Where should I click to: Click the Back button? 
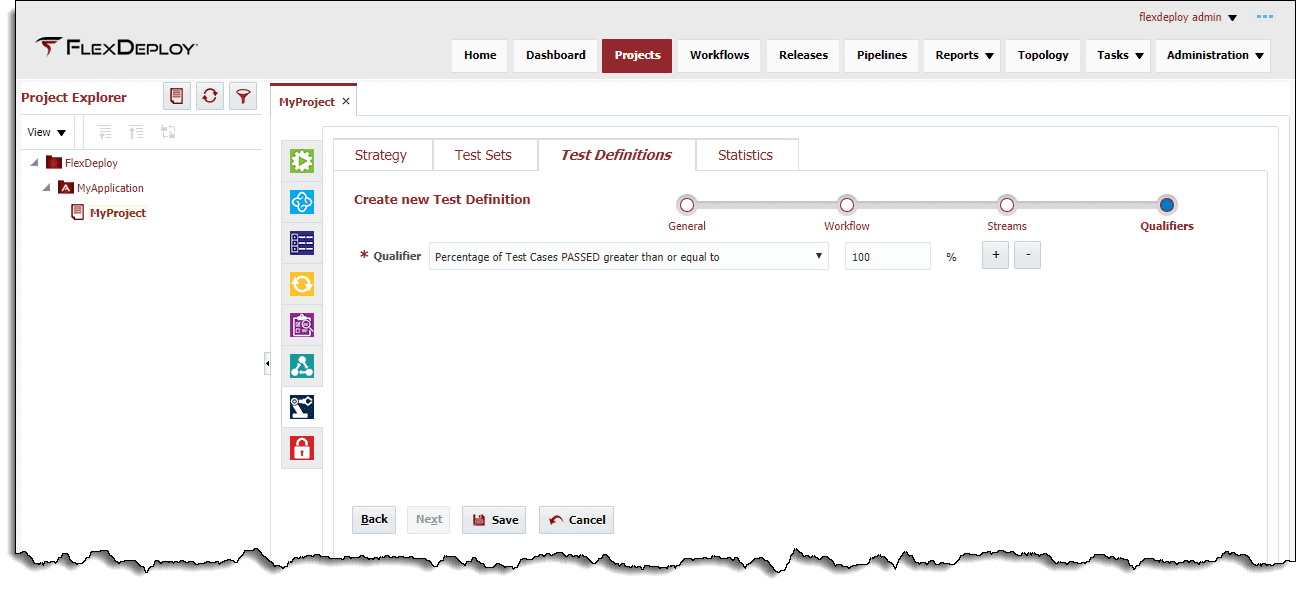[374, 520]
